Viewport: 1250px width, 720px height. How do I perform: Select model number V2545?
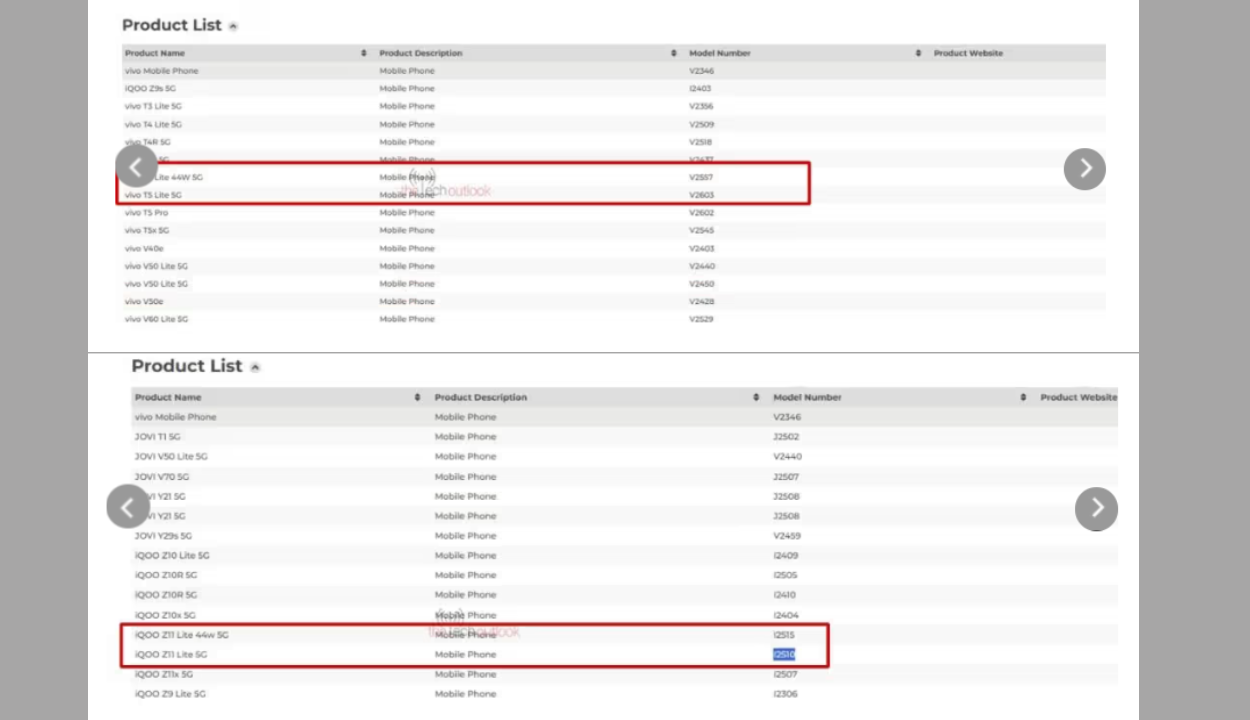pos(701,231)
